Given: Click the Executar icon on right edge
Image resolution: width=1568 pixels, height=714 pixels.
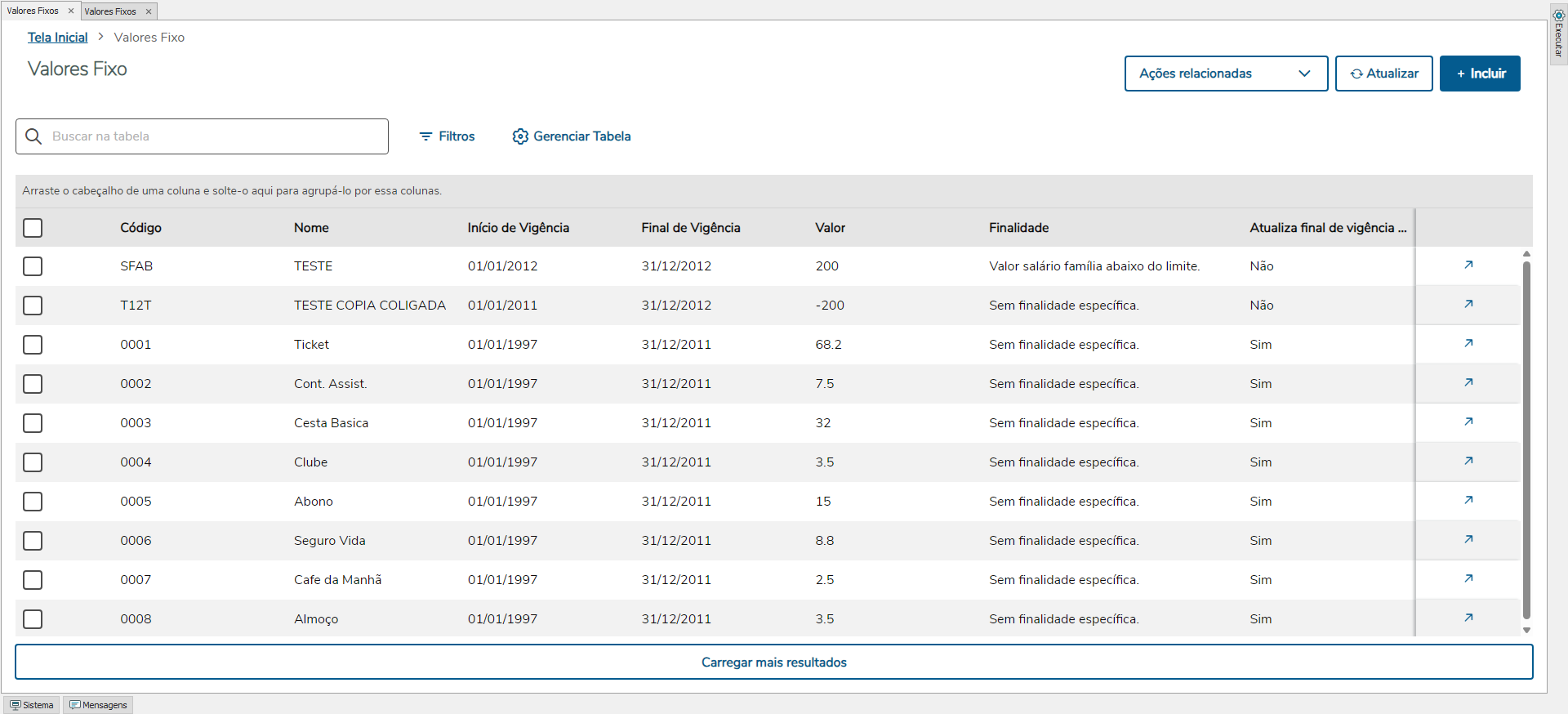Looking at the screenshot, I should click(1558, 16).
